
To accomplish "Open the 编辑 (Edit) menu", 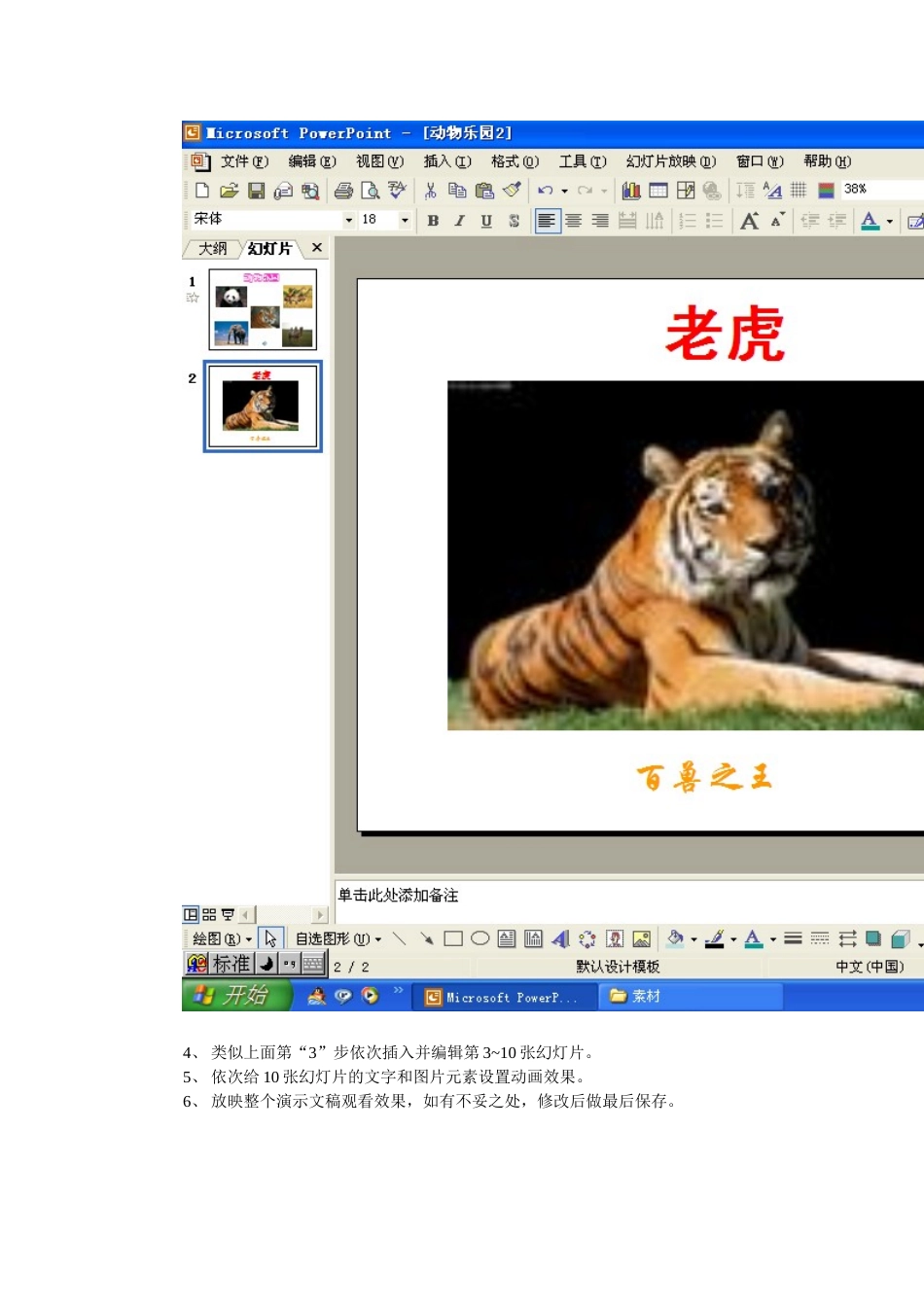I will pyautogui.click(x=311, y=161).
